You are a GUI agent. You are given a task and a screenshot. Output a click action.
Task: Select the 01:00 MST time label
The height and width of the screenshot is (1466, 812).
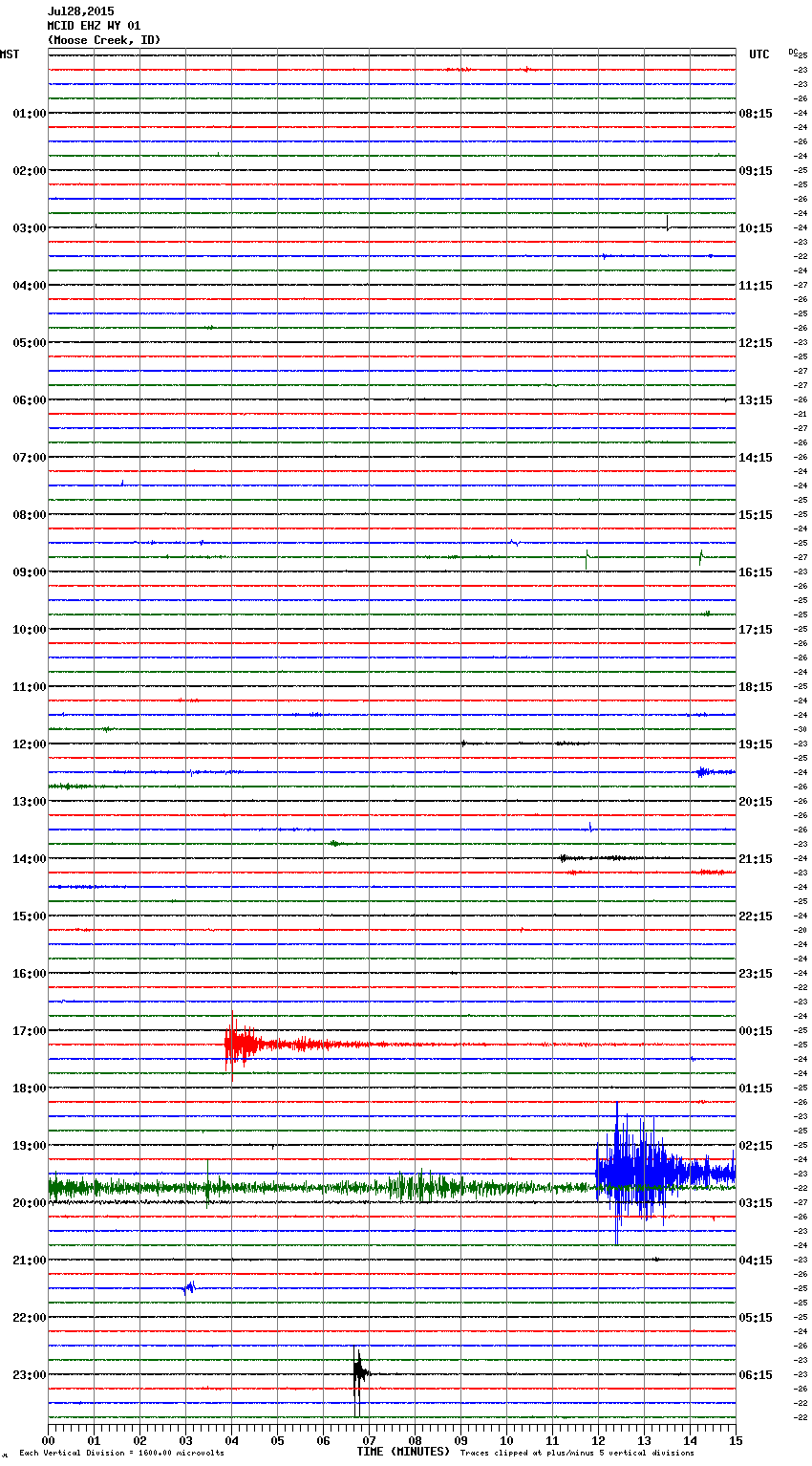pyautogui.click(x=29, y=113)
